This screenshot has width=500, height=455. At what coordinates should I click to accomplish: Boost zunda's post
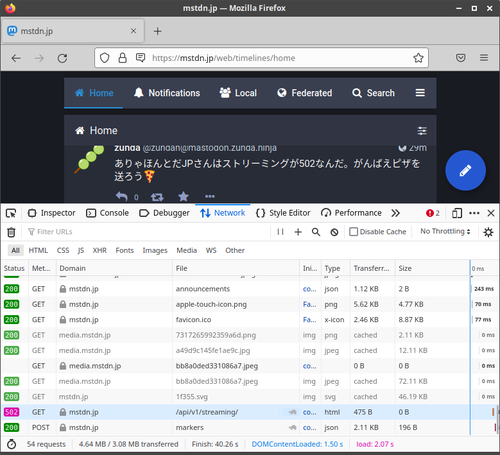pyautogui.click(x=157, y=197)
